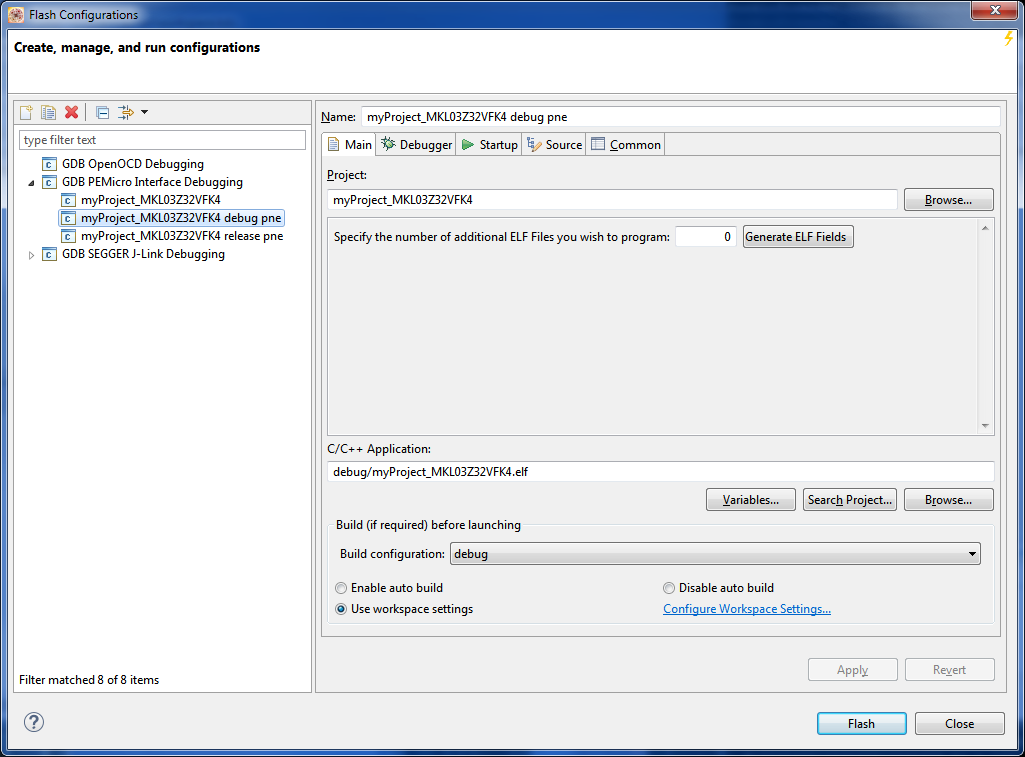The image size is (1025, 757).
Task: Click the Collapse All icon
Action: point(102,112)
